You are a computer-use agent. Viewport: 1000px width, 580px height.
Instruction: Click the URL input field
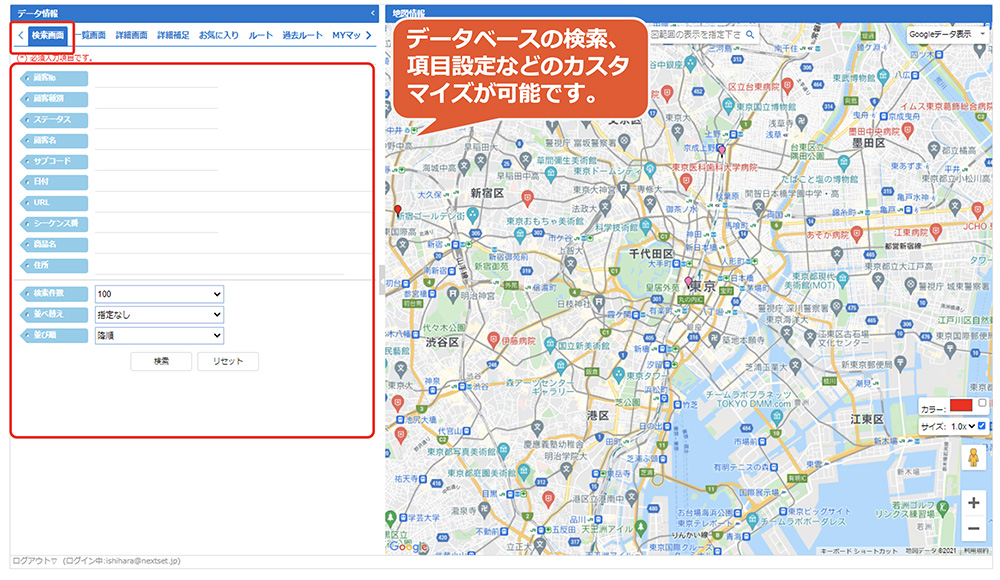233,203
